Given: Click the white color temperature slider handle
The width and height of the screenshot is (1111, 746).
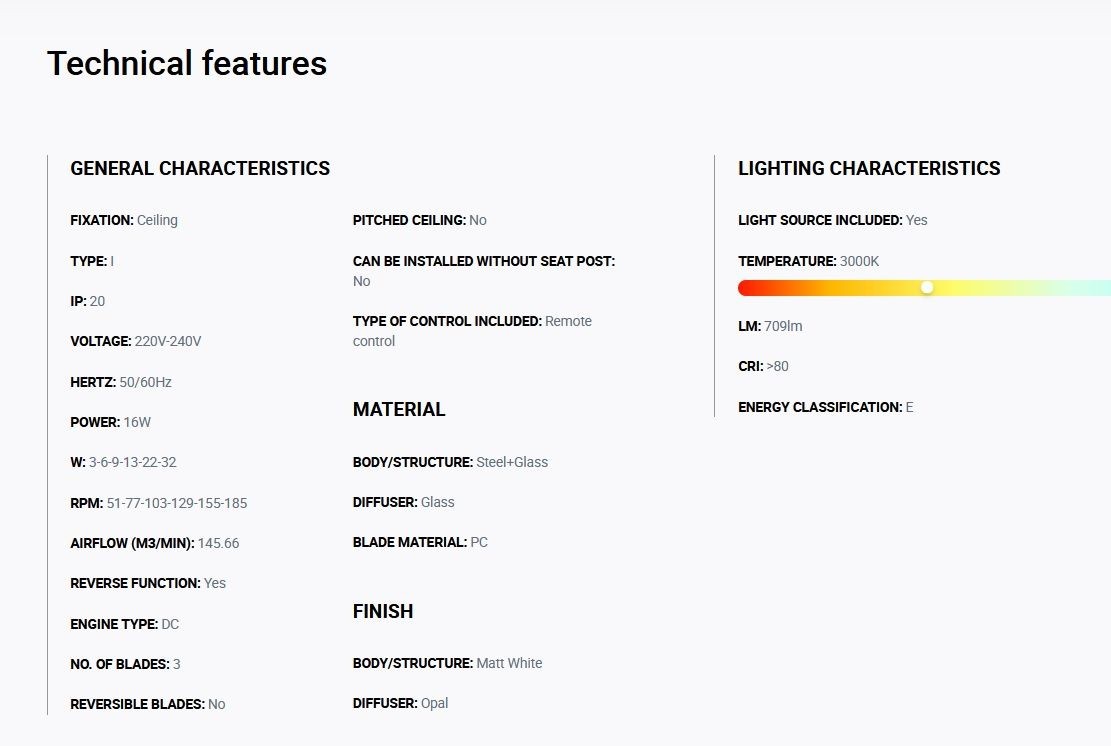Looking at the screenshot, I should pos(927,288).
